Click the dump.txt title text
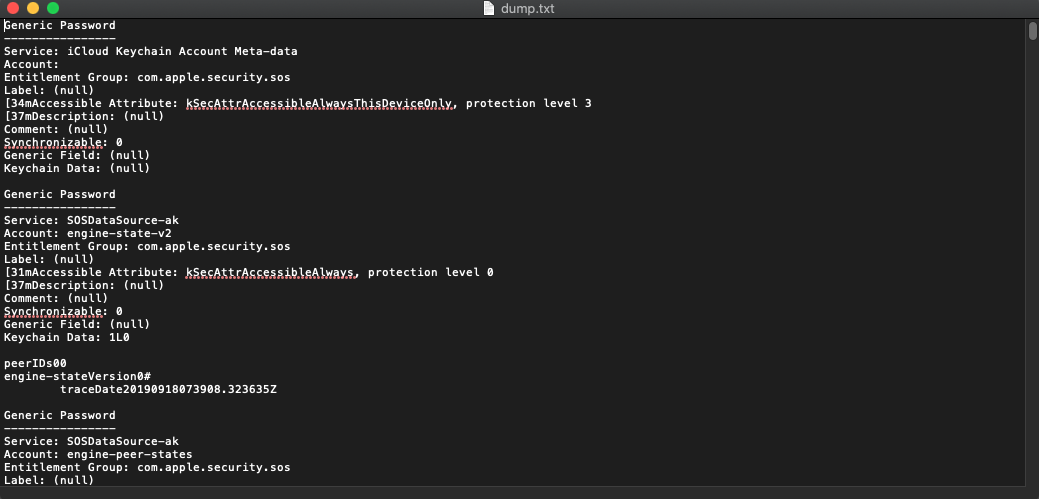This screenshot has height=499, width=1039. coord(526,8)
